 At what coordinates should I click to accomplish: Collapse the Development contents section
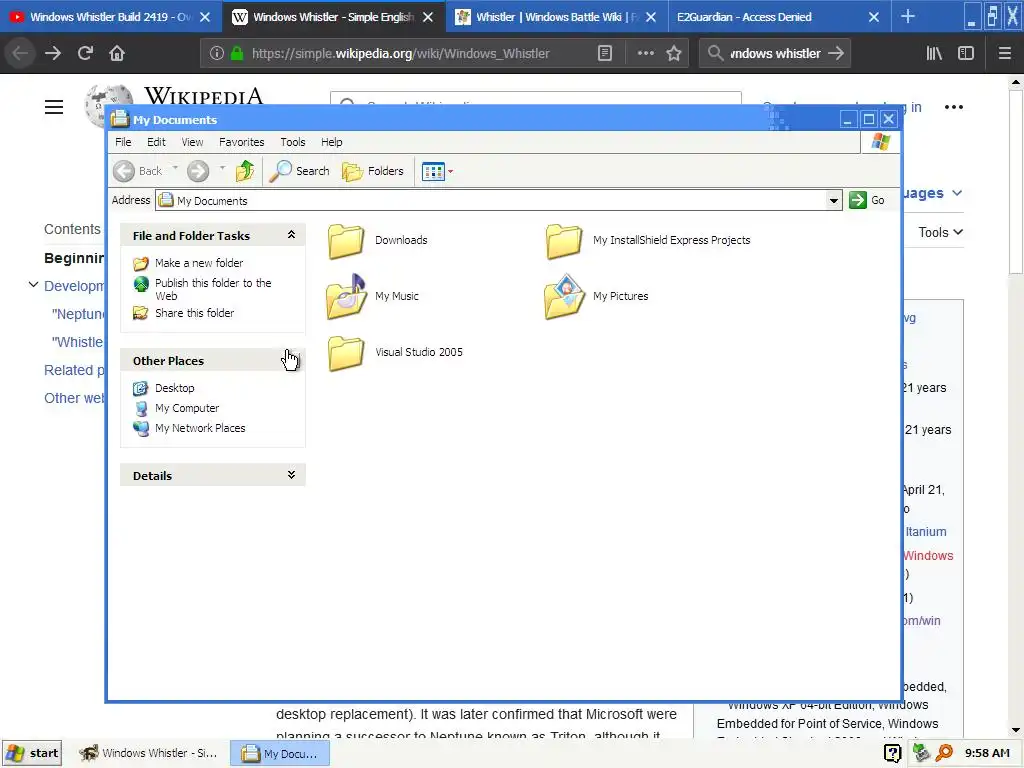coord(33,285)
